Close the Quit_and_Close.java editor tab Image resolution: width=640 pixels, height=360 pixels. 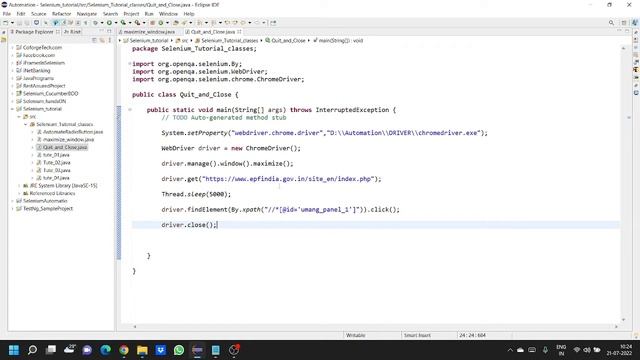coord(240,31)
